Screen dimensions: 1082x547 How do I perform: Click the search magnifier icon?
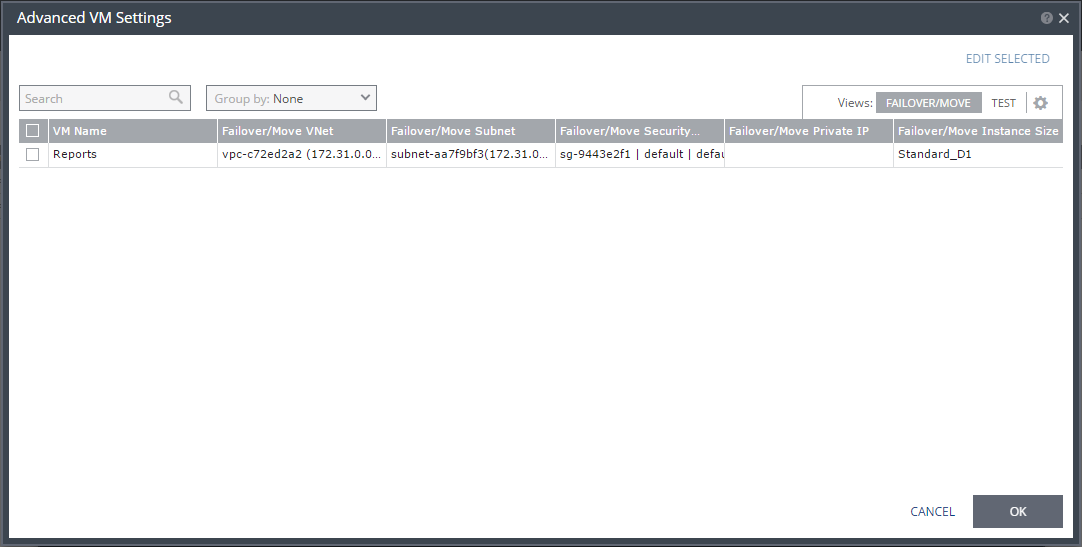(176, 97)
